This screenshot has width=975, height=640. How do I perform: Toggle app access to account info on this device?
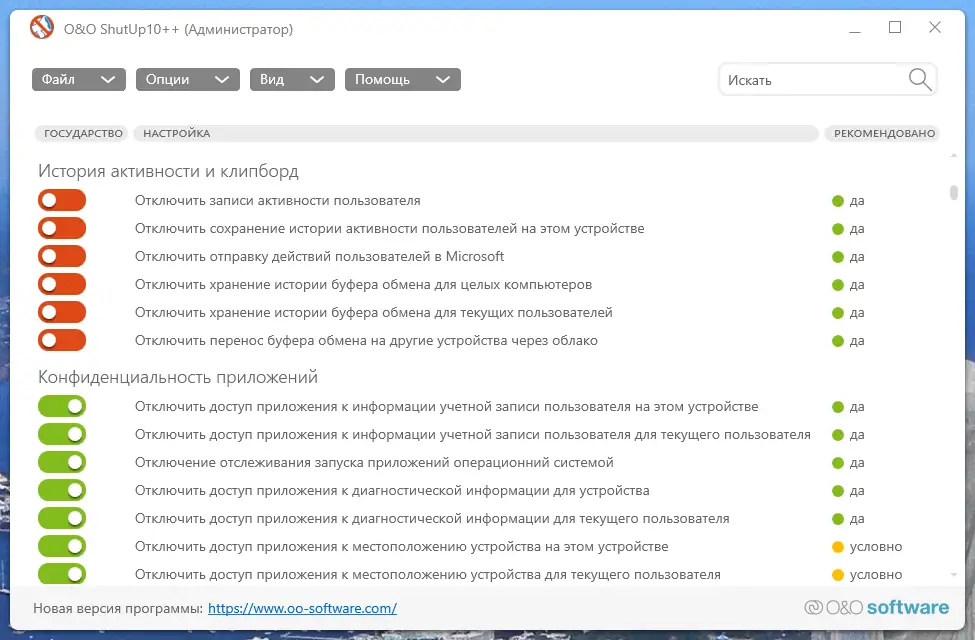point(62,406)
